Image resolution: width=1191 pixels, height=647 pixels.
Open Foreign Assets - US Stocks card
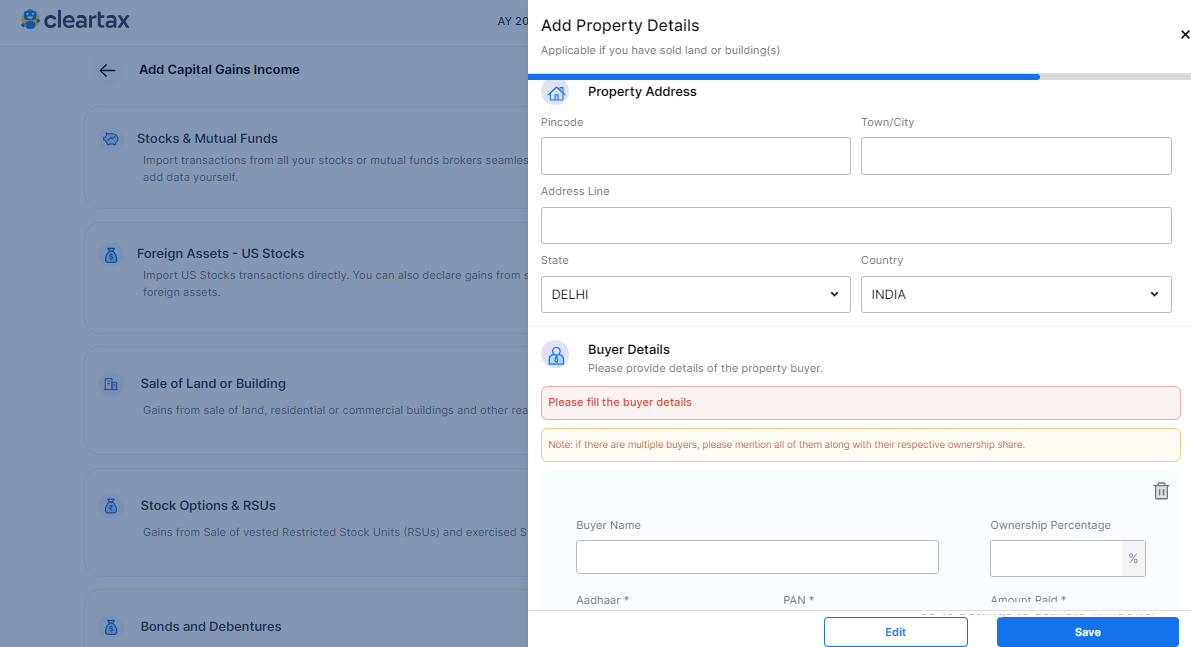click(306, 277)
